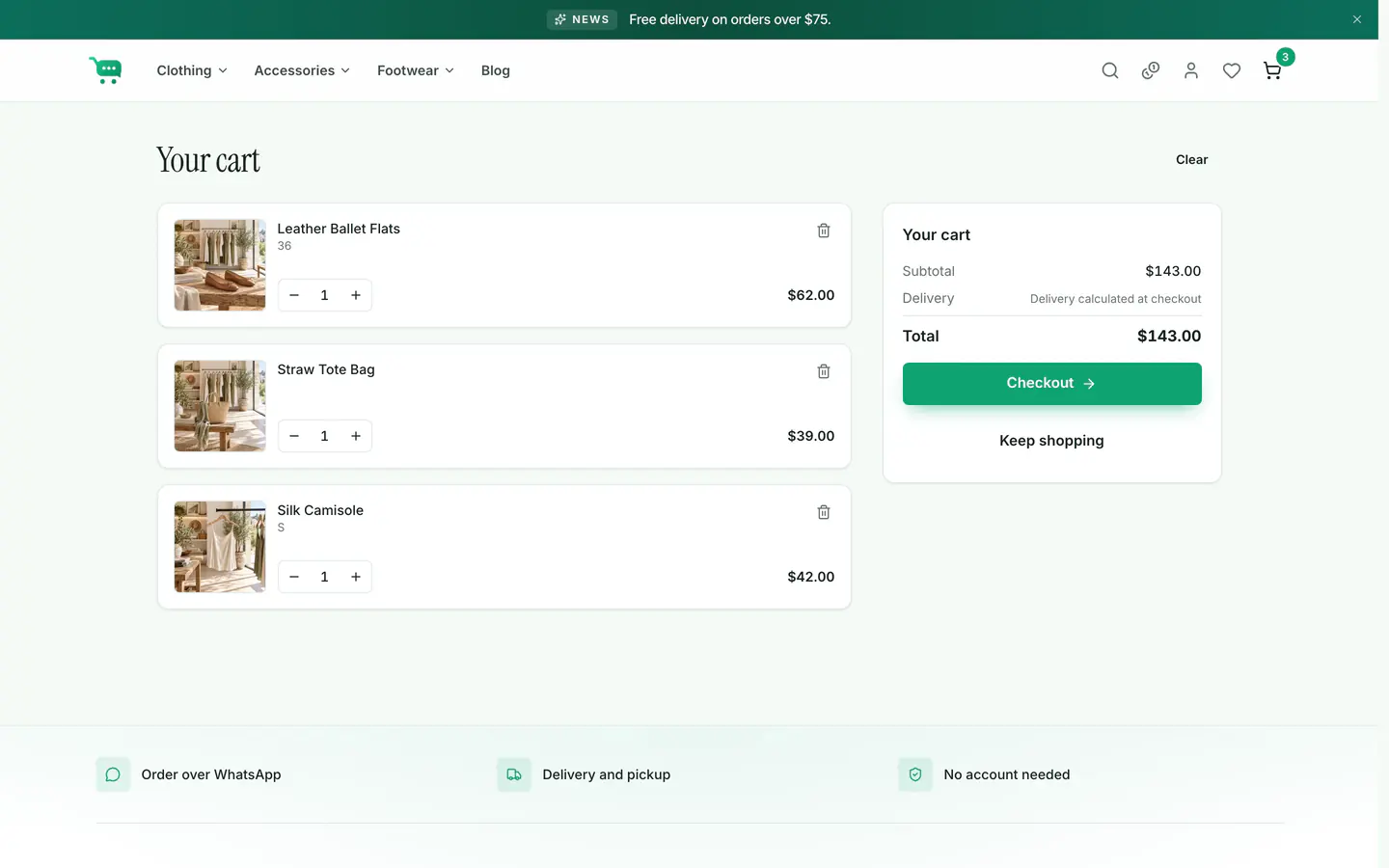This screenshot has height=868, width=1389.
Task: Open Silk Camisole product thumbnail
Action: pos(220,547)
